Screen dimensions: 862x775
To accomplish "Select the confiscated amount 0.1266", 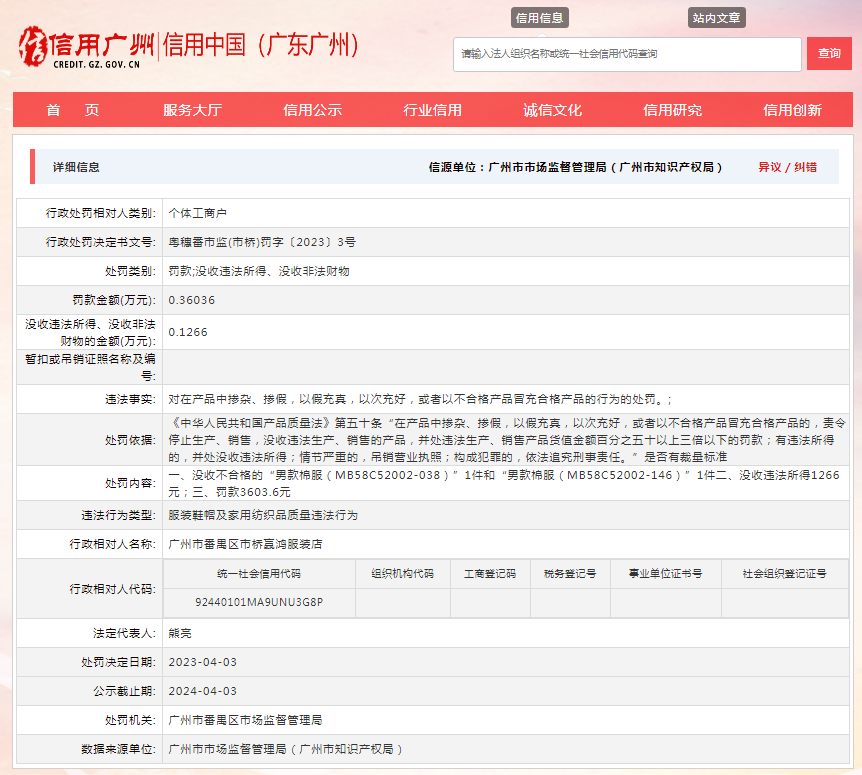I will click(187, 332).
